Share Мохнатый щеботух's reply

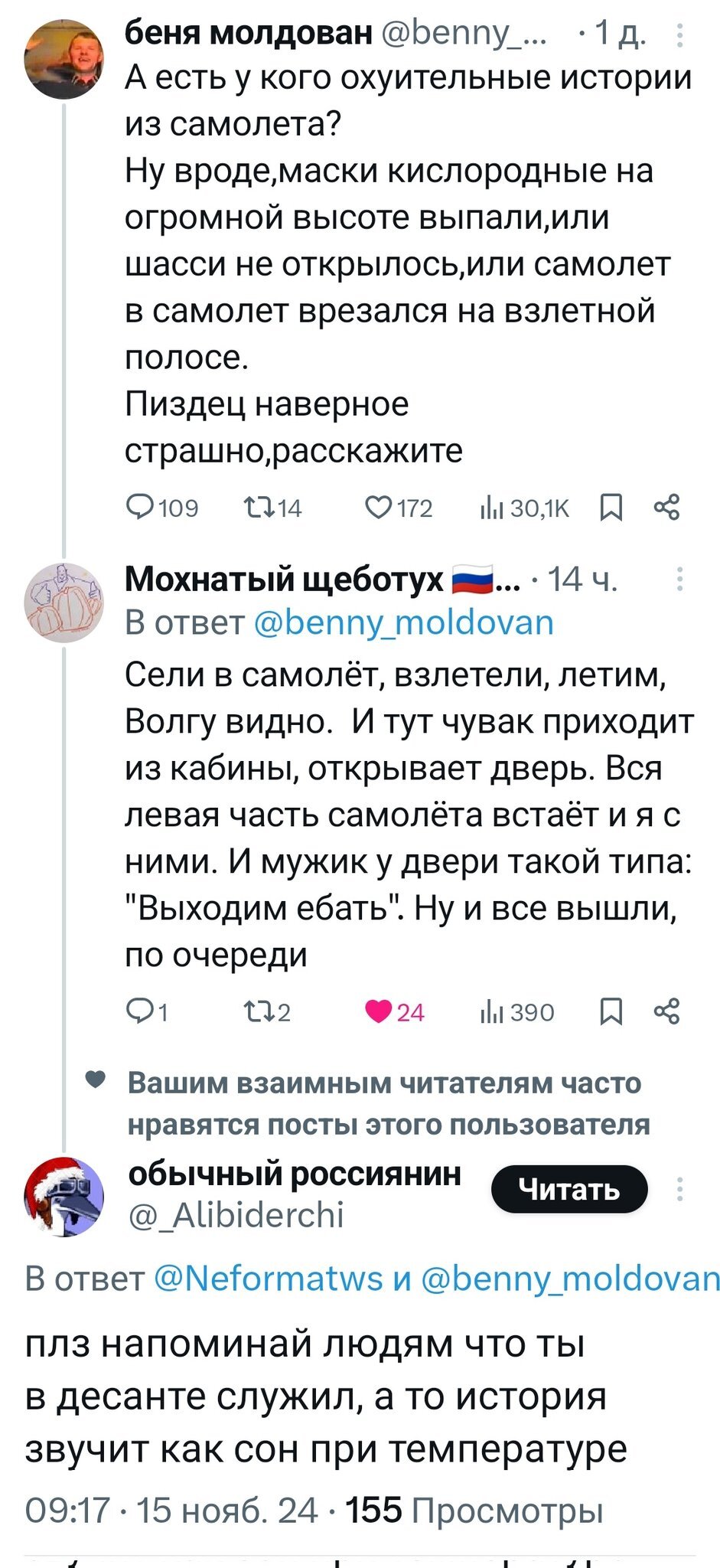666,1012
